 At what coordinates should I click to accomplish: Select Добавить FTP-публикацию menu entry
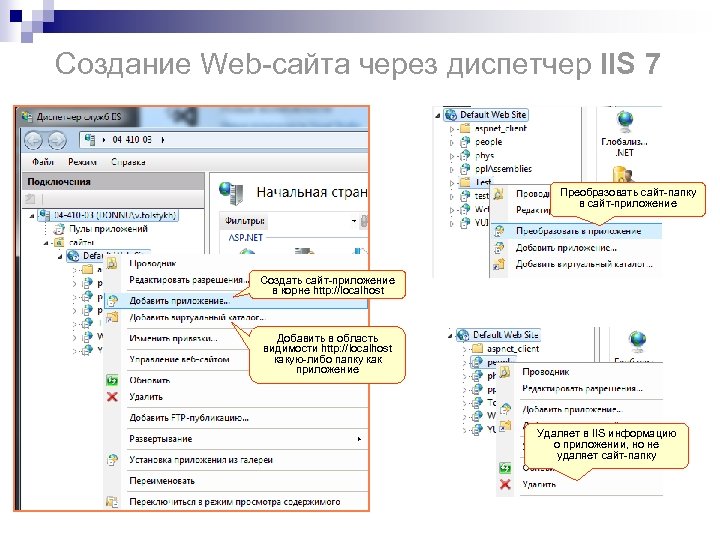tap(189, 418)
